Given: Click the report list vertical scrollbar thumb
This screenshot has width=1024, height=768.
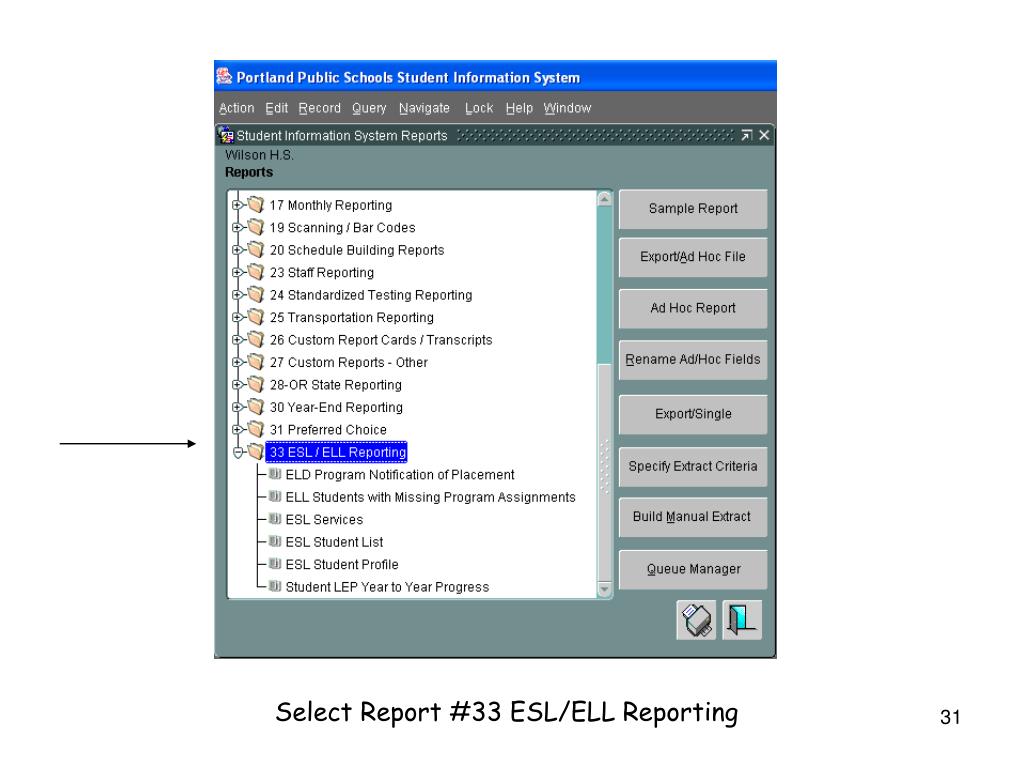Looking at the screenshot, I should coord(604,472).
